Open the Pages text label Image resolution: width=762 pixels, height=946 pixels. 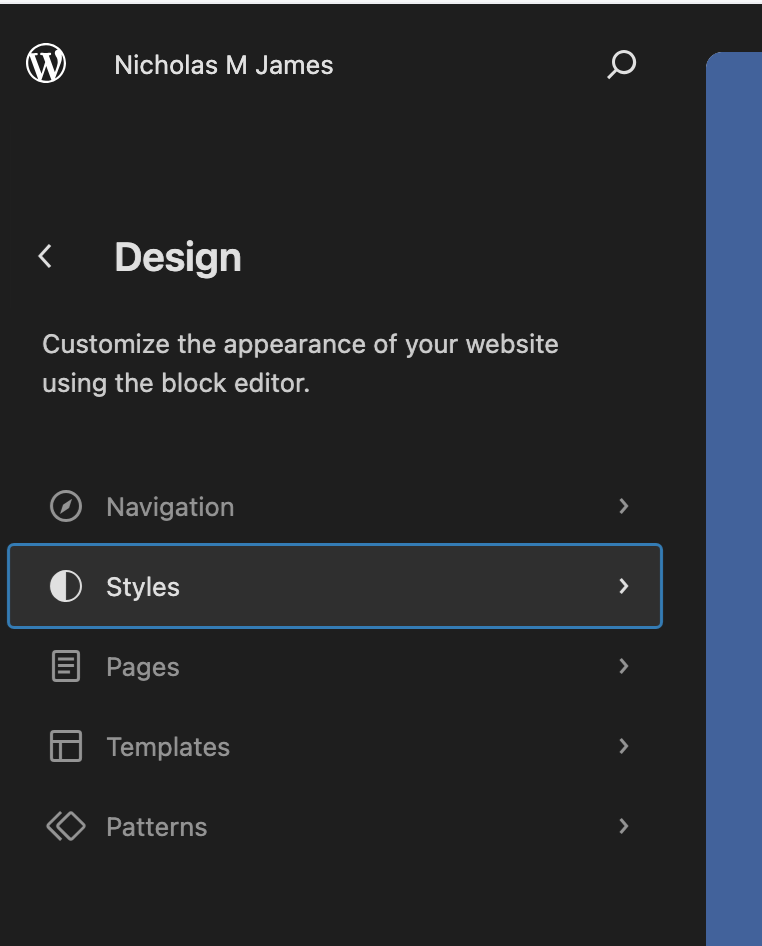point(143,667)
